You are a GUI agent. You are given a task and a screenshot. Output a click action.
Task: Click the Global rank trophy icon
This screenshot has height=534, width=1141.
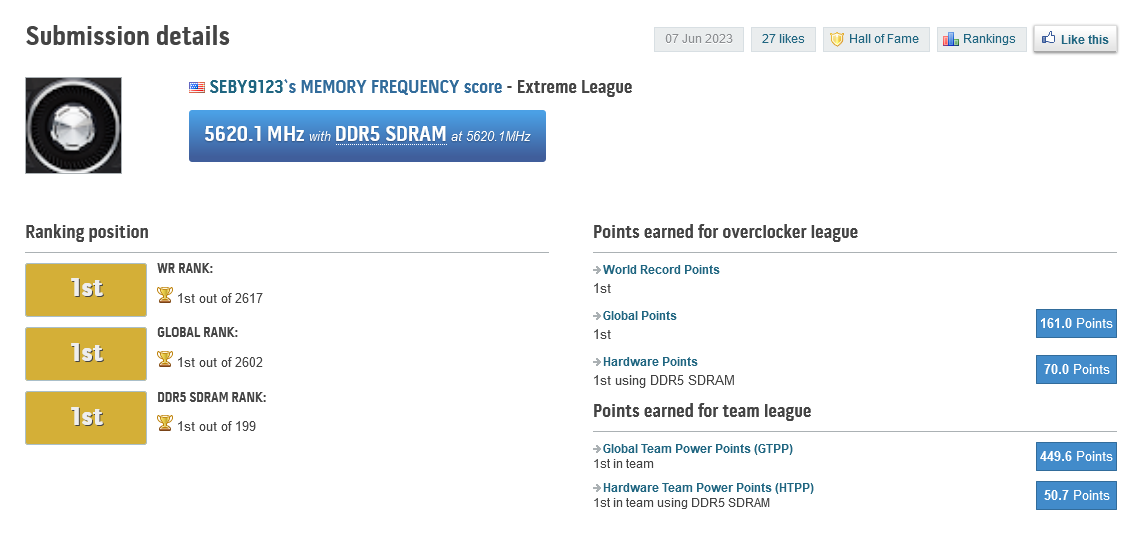tap(165, 360)
